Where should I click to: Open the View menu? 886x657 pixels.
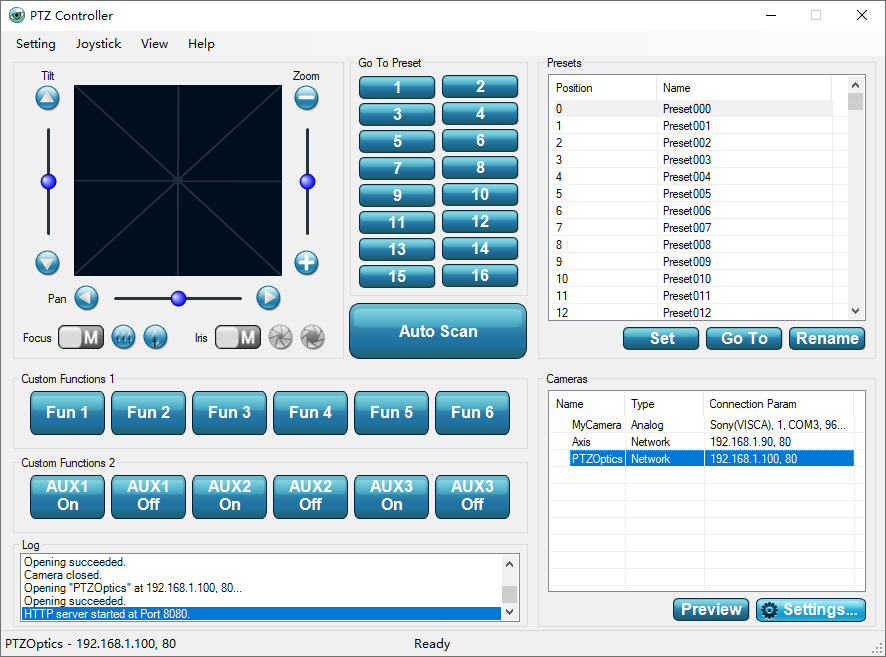[154, 44]
